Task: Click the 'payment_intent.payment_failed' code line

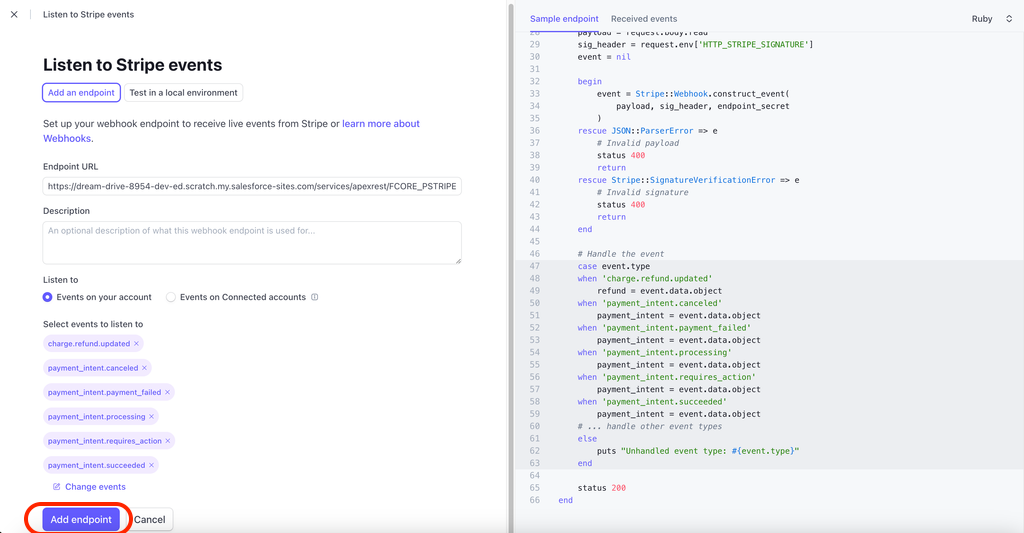Action: pyautogui.click(x=664, y=328)
